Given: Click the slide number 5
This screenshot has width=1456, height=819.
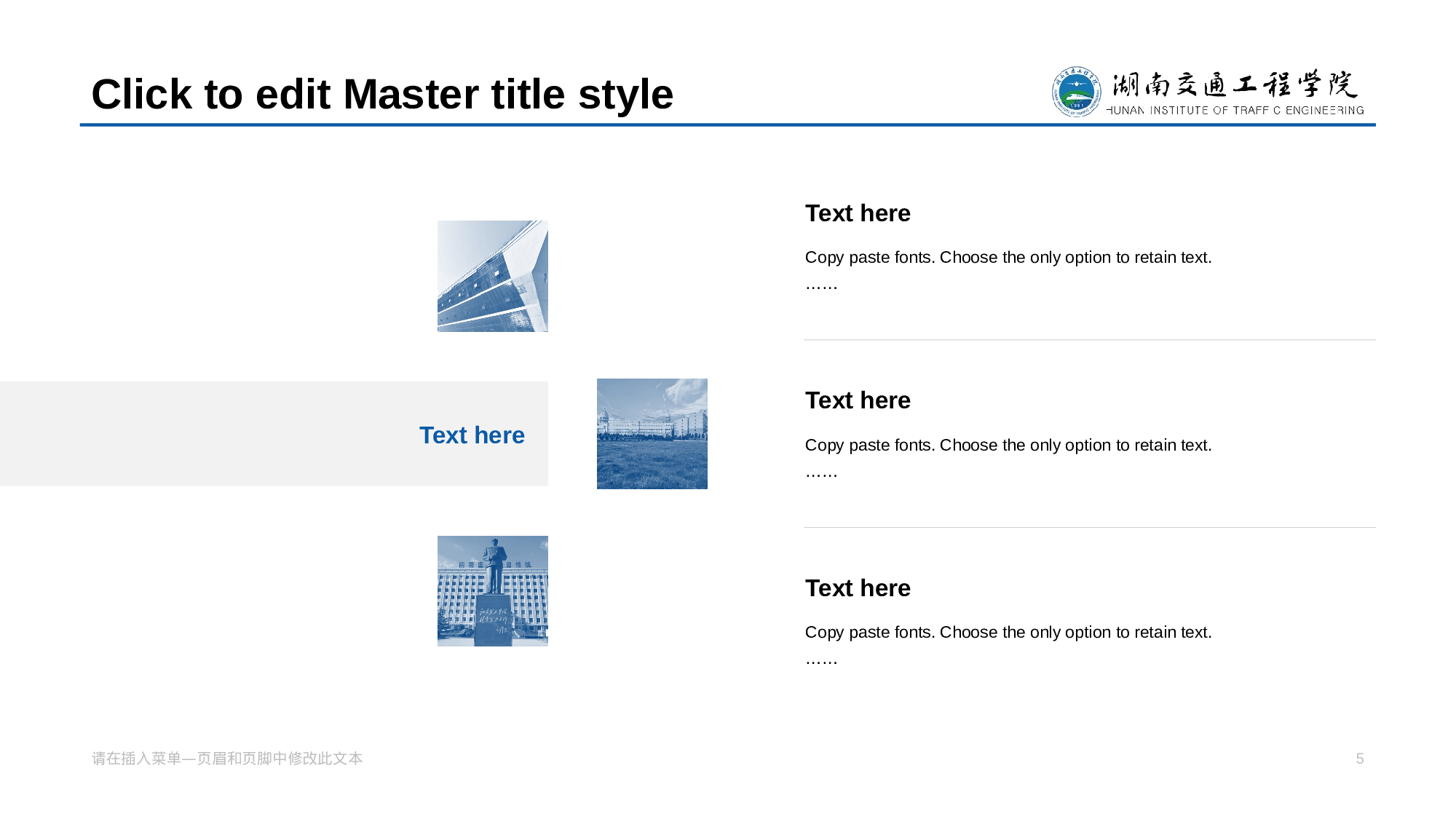Looking at the screenshot, I should point(1359,759).
